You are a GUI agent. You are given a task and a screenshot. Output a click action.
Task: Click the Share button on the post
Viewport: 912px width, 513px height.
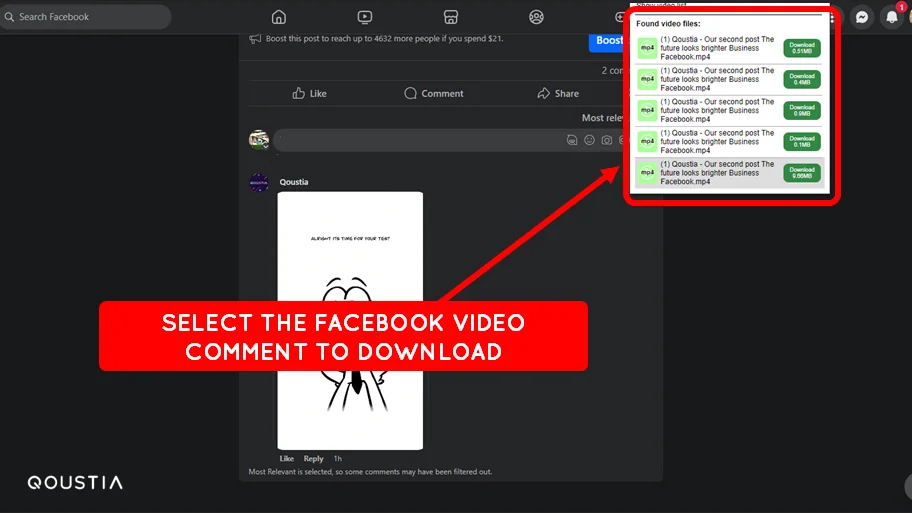(x=558, y=93)
